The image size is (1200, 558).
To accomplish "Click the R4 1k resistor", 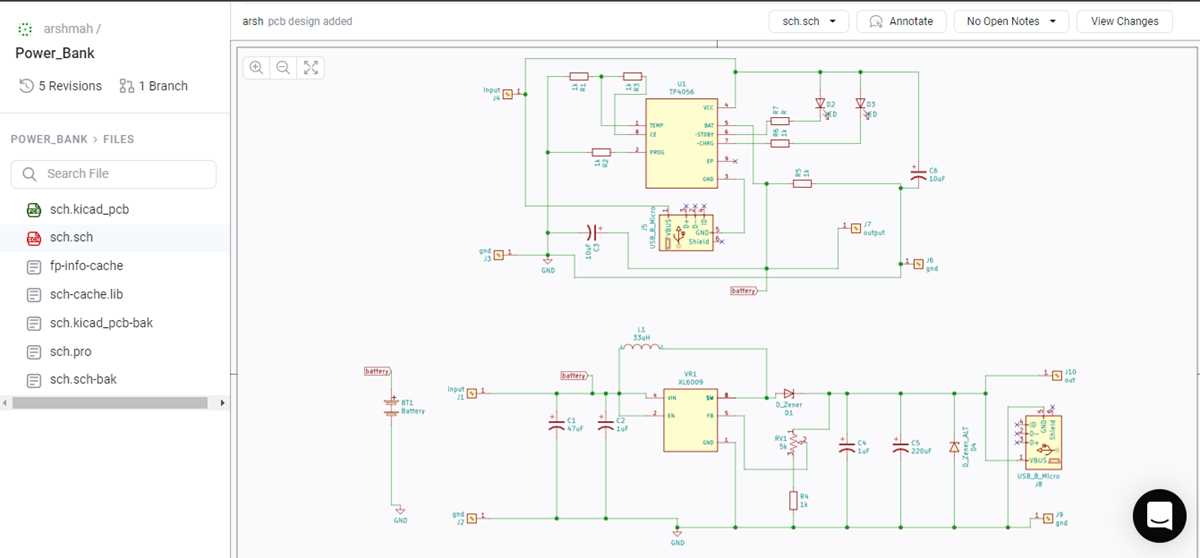I will coord(793,499).
